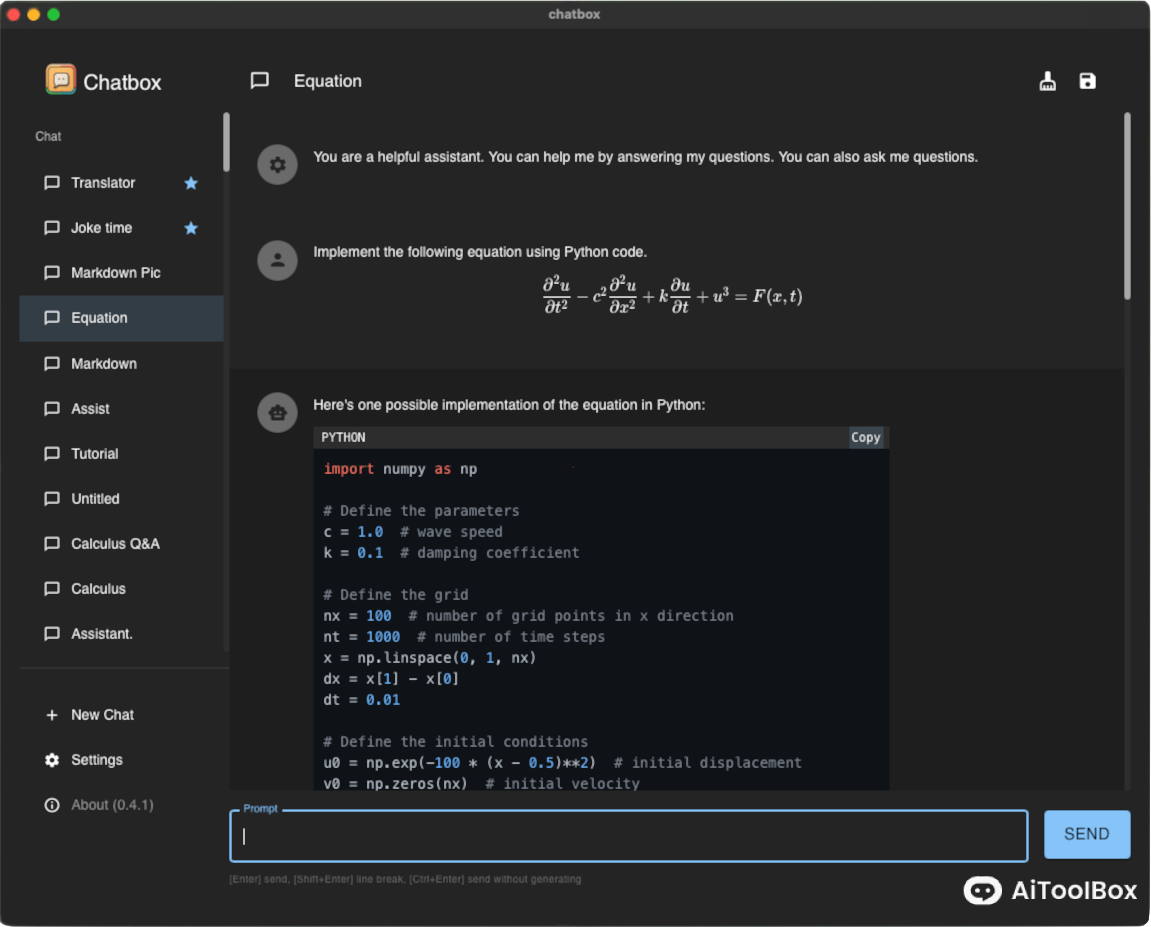Viewport: 1151px width, 927px height.
Task: Switch to the Untitled chat
Action: point(95,499)
